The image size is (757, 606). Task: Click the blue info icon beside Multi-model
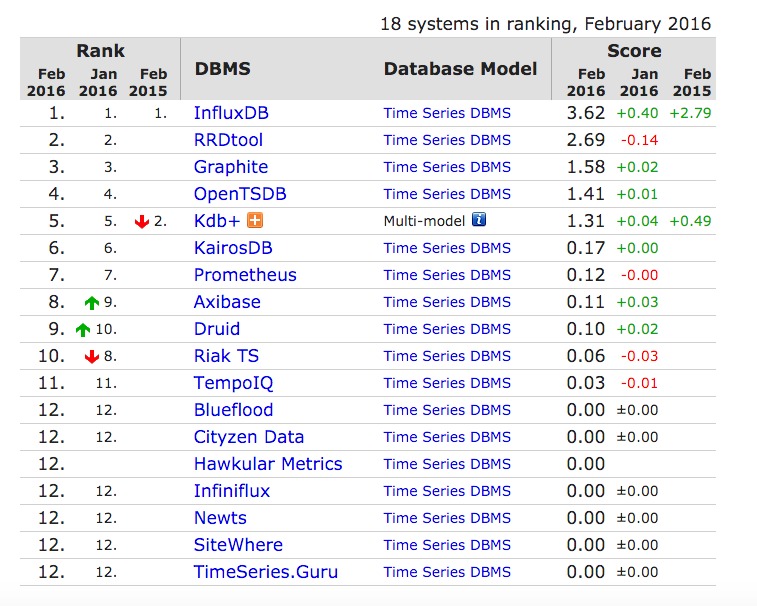point(479,221)
